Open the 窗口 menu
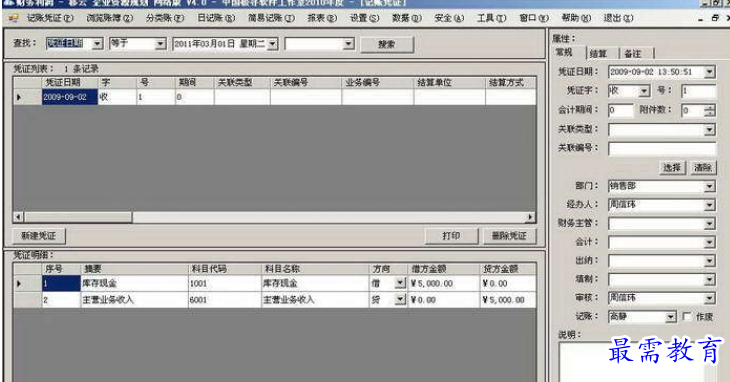730x382 pixels. point(534,18)
